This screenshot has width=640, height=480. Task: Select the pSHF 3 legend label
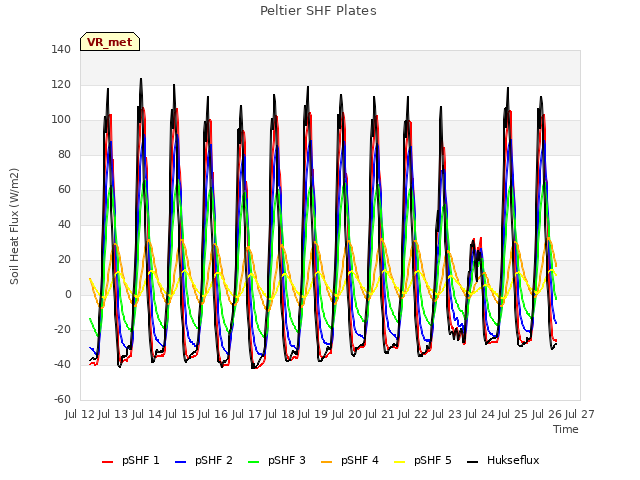click(287, 460)
